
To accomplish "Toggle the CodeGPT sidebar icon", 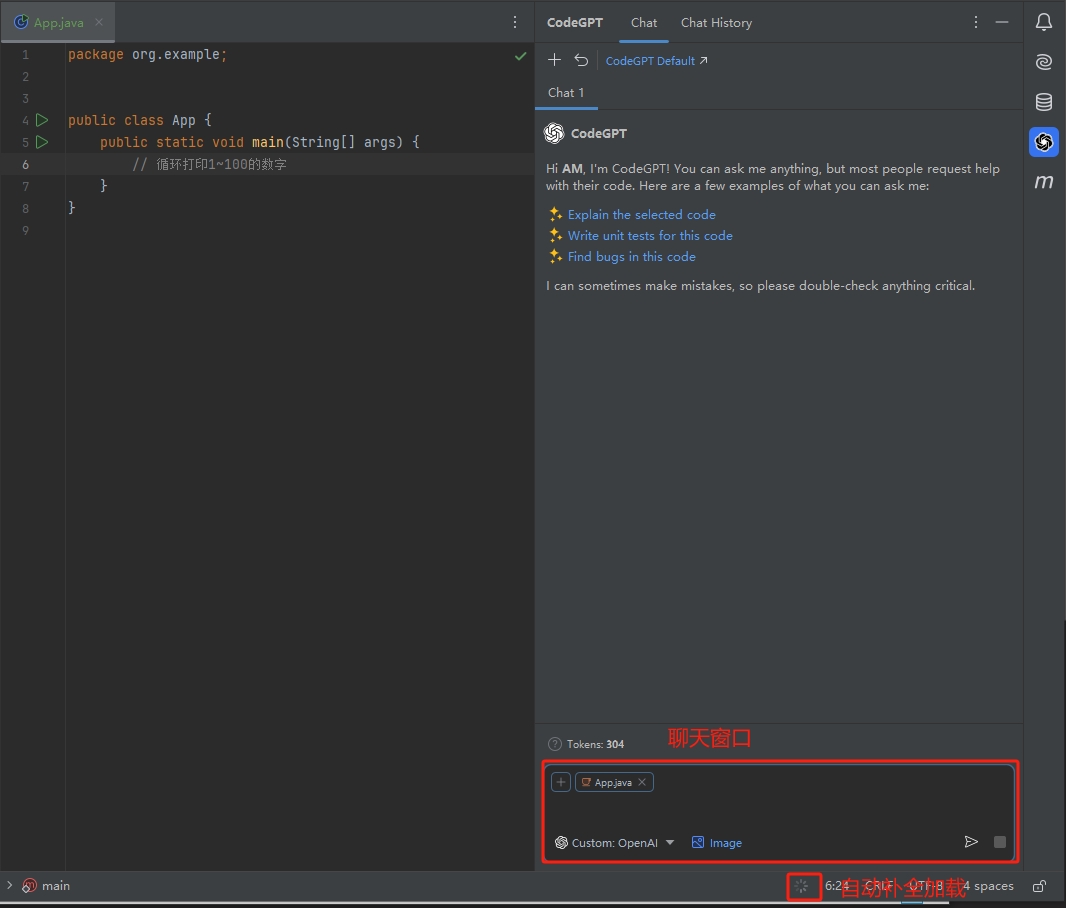I will click(1044, 142).
